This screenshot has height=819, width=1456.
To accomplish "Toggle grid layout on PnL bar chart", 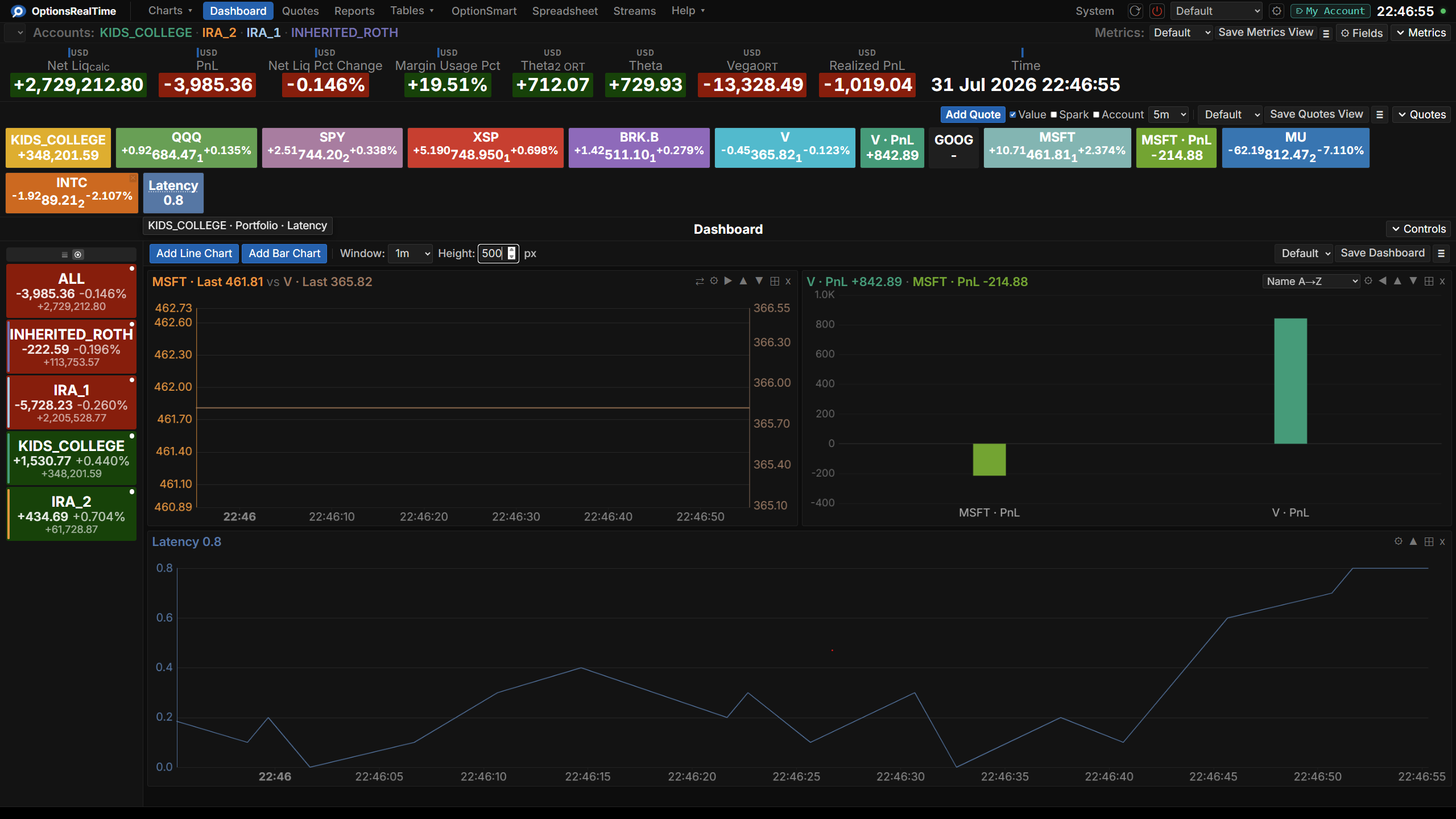I will pyautogui.click(x=1429, y=281).
